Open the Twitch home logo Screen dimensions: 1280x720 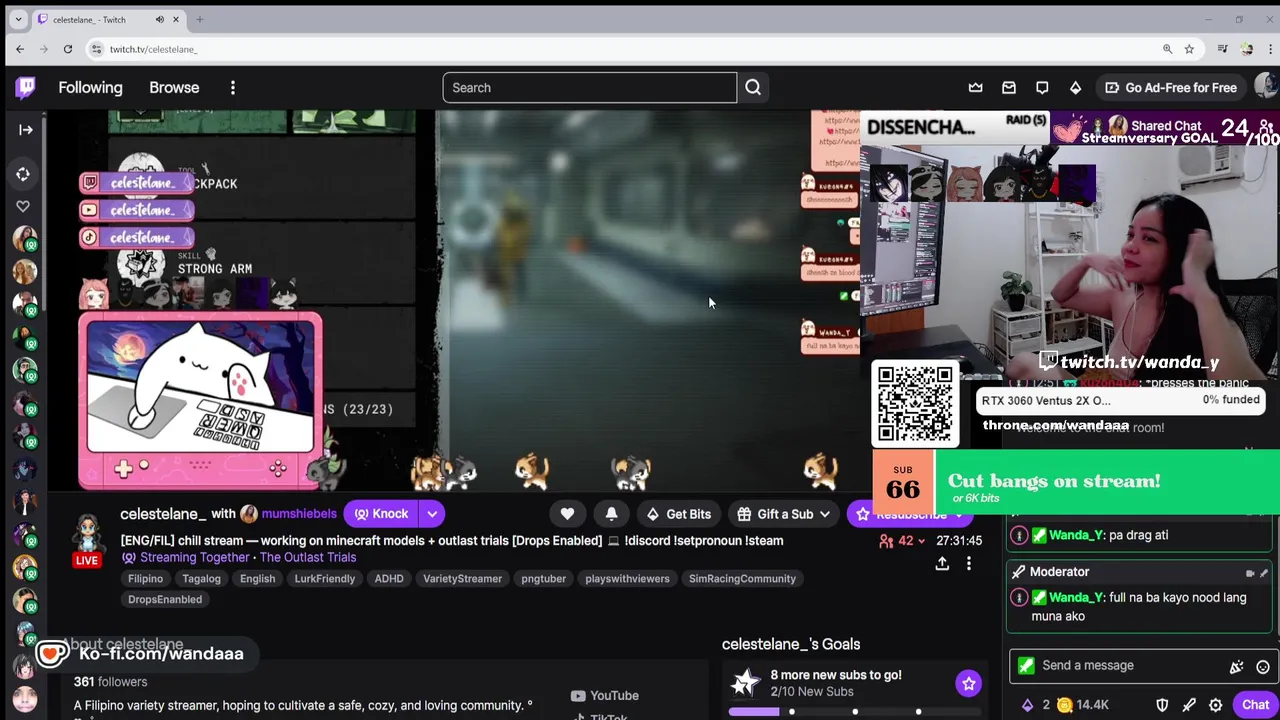[x=25, y=88]
